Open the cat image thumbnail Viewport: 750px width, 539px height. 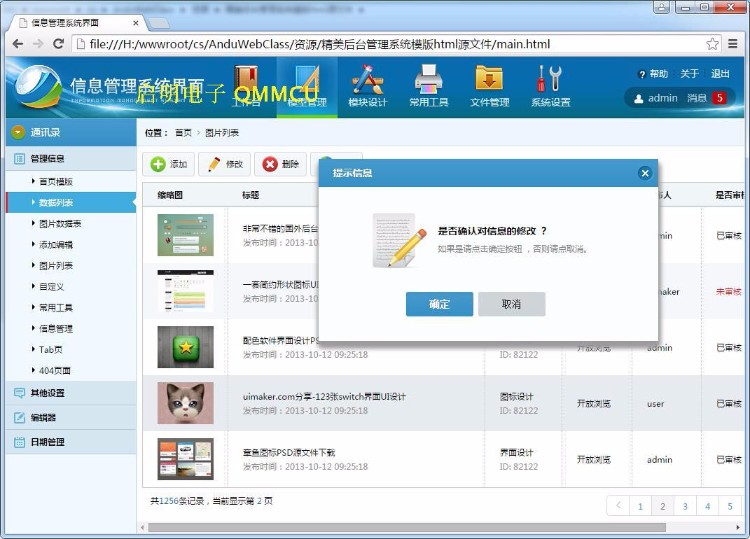186,403
